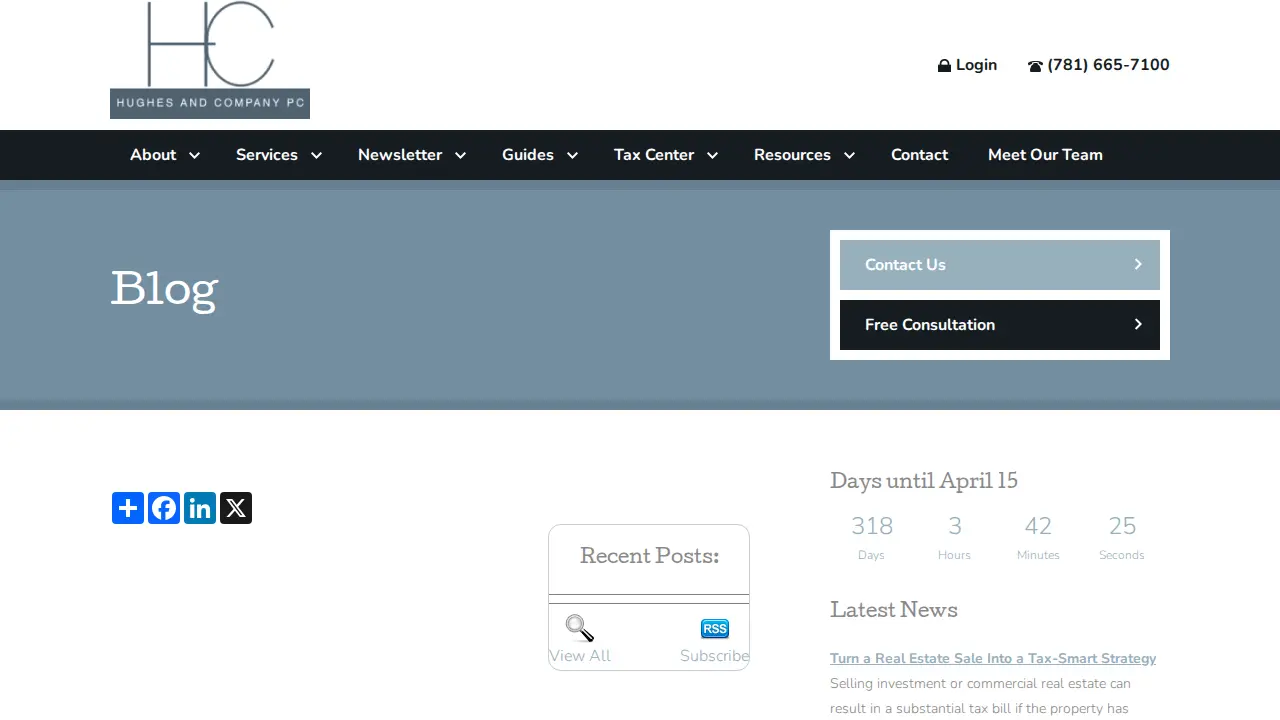
Task: Click the blue RSS Subscribe icon
Action: tap(715, 629)
